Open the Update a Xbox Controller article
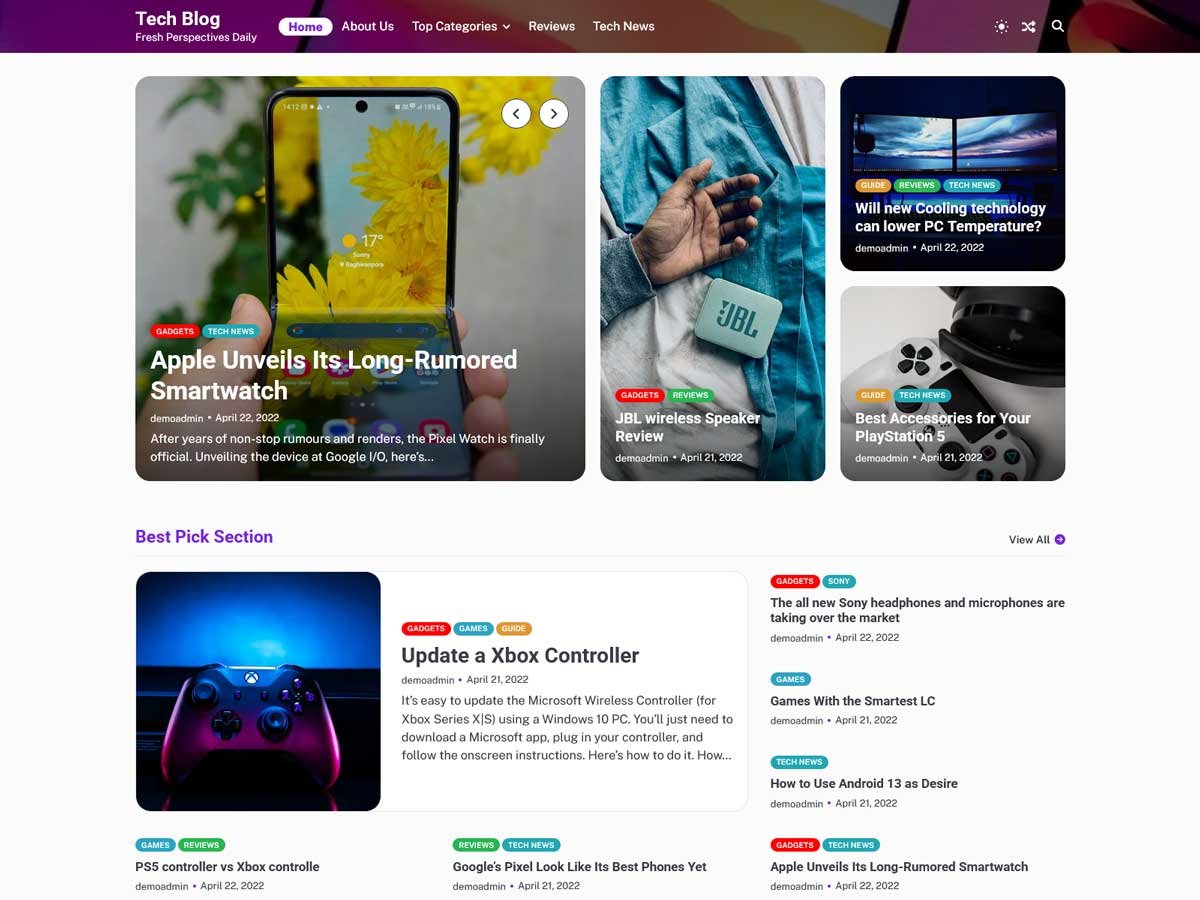 coord(520,656)
